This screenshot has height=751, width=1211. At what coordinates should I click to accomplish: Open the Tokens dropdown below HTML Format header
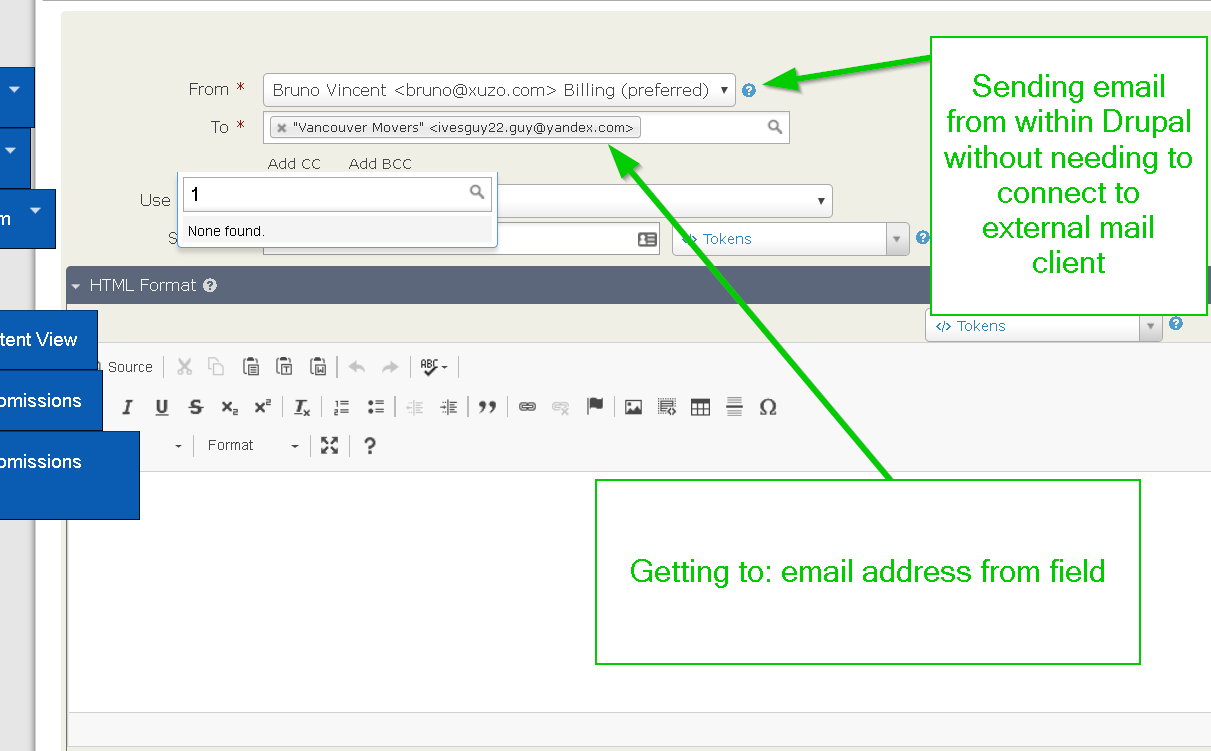(x=1043, y=326)
